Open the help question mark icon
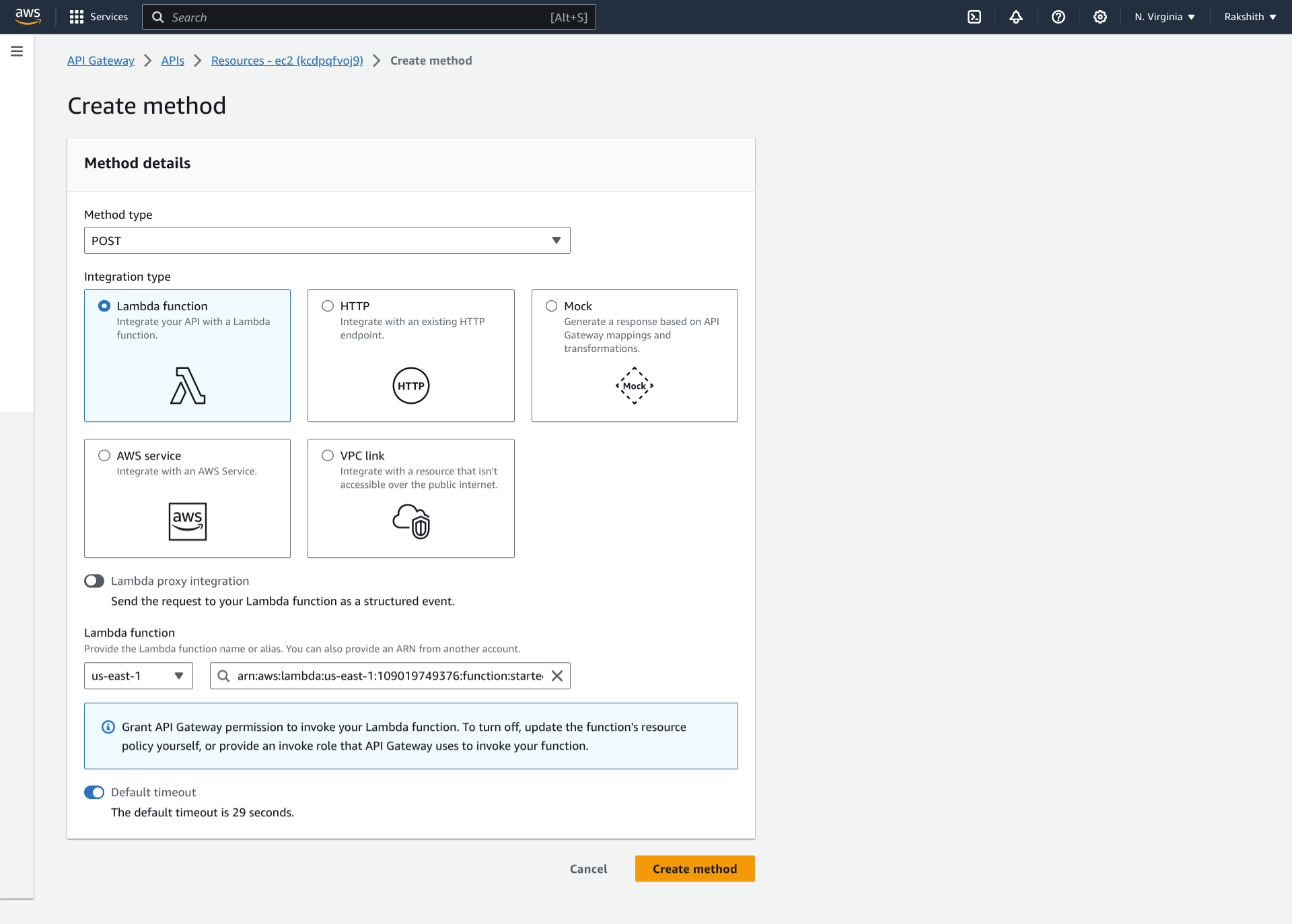The height and width of the screenshot is (924, 1292). [x=1058, y=17]
